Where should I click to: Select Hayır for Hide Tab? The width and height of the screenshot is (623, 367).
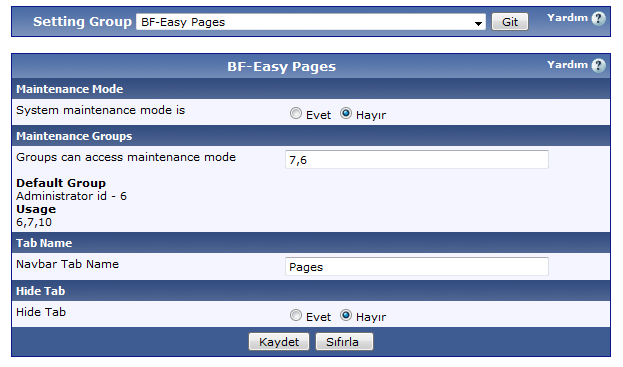(x=346, y=316)
